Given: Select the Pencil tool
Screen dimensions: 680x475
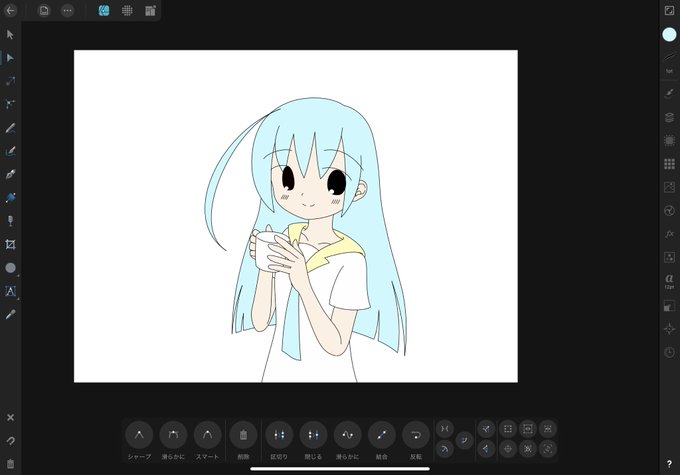Looking at the screenshot, I should pos(10,128).
